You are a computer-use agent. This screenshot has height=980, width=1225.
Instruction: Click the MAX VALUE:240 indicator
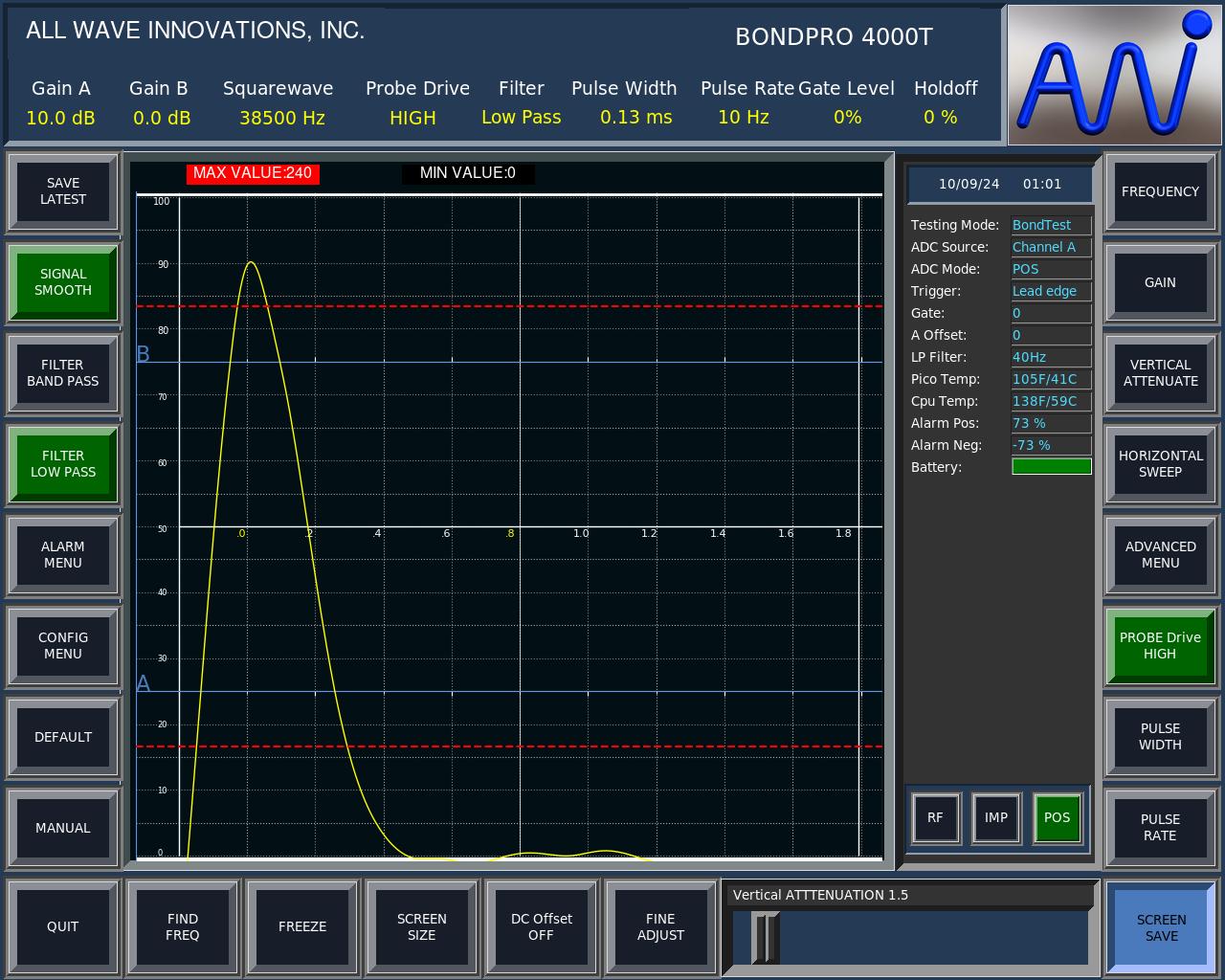[x=253, y=173]
